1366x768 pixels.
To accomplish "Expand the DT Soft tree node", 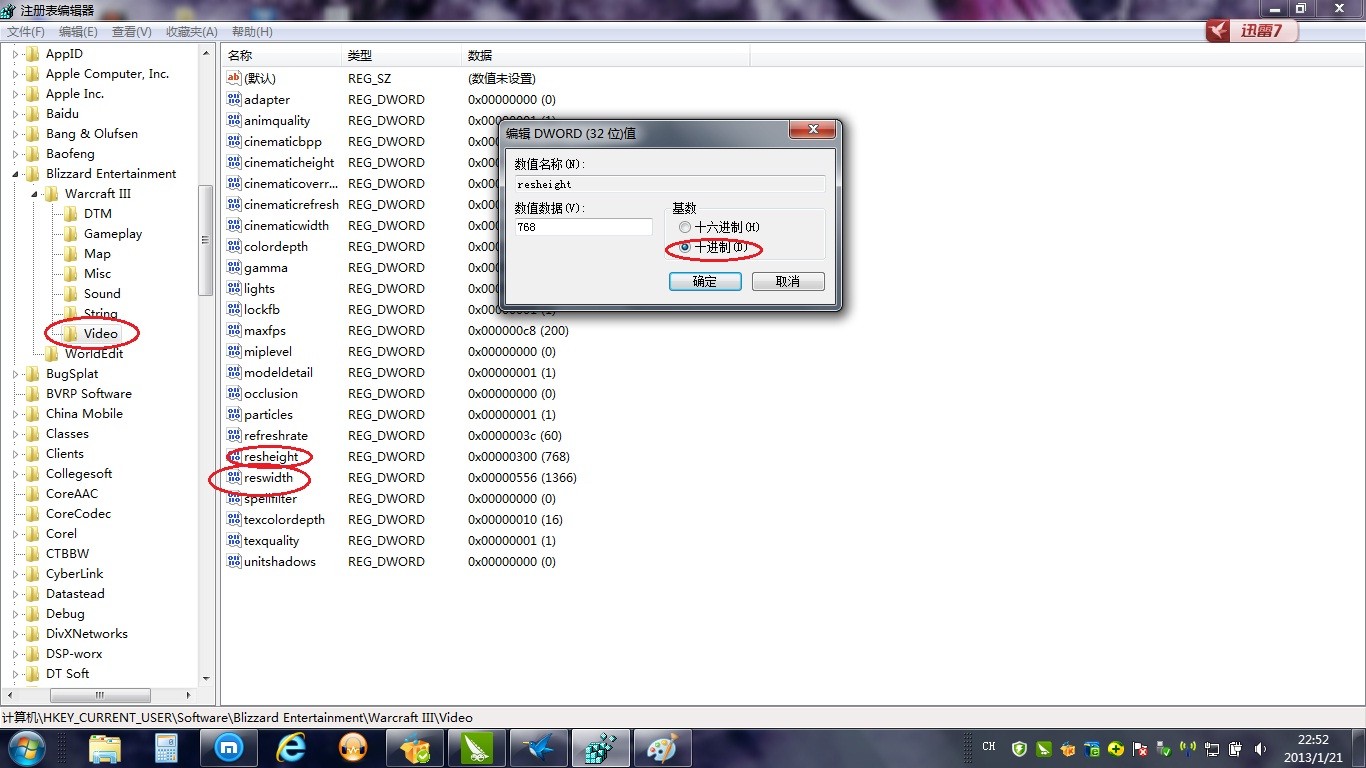I will (x=15, y=674).
